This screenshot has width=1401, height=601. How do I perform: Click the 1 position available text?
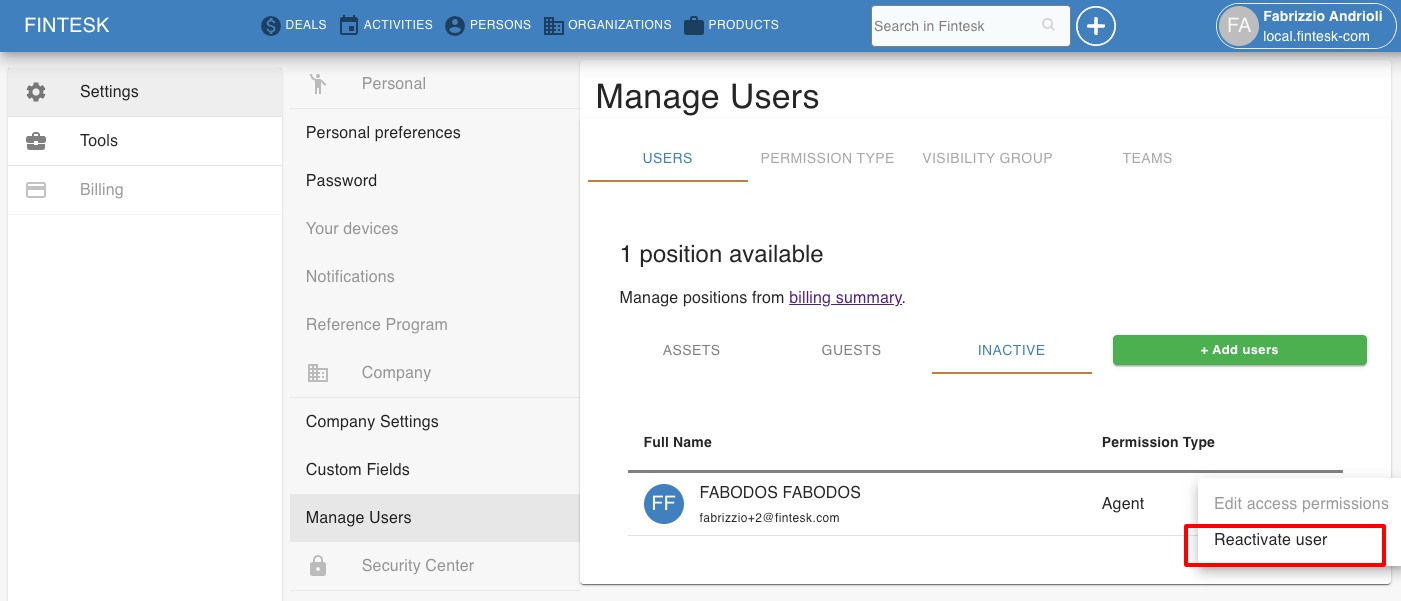coord(721,254)
